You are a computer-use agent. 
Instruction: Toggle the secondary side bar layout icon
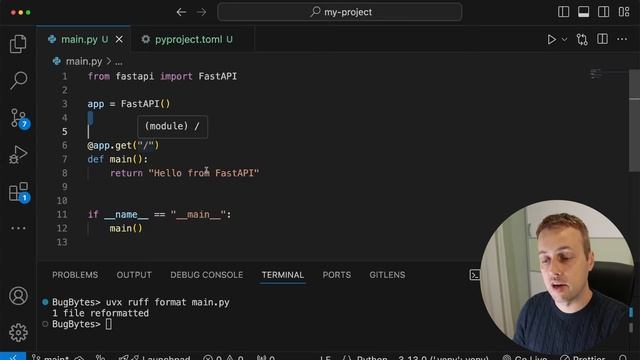tap(603, 12)
